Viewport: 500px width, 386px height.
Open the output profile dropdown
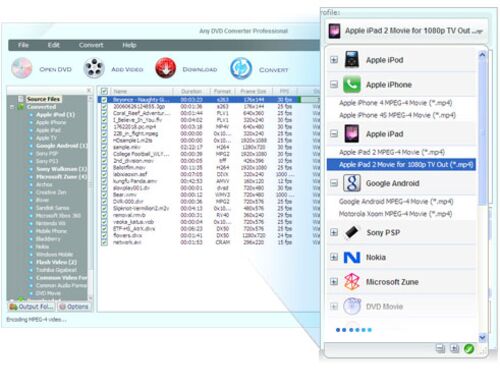tap(406, 31)
